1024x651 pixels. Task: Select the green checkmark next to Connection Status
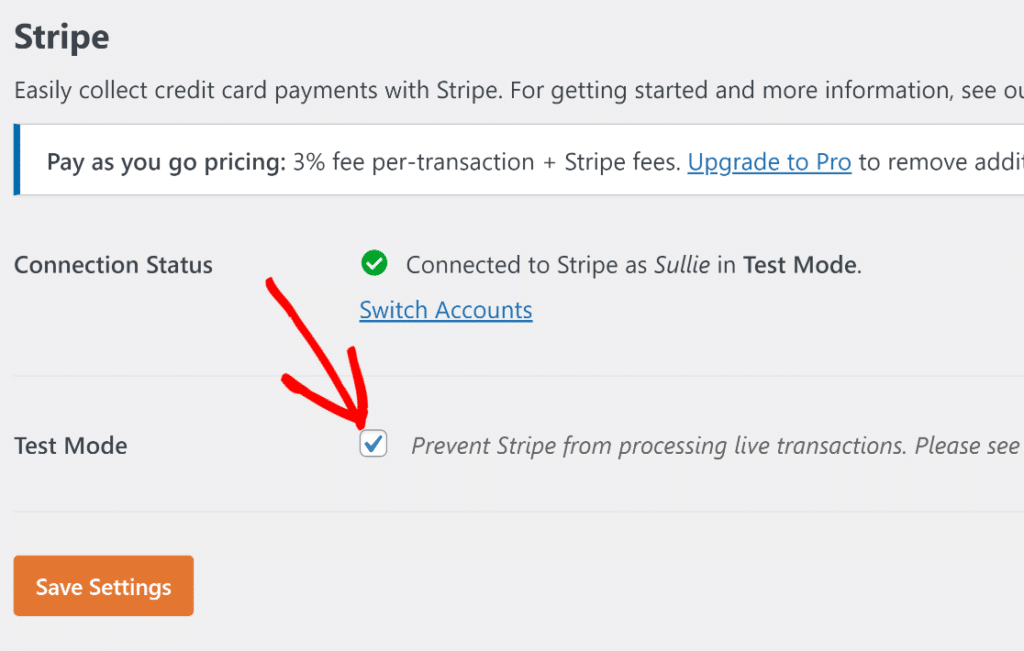tap(374, 264)
